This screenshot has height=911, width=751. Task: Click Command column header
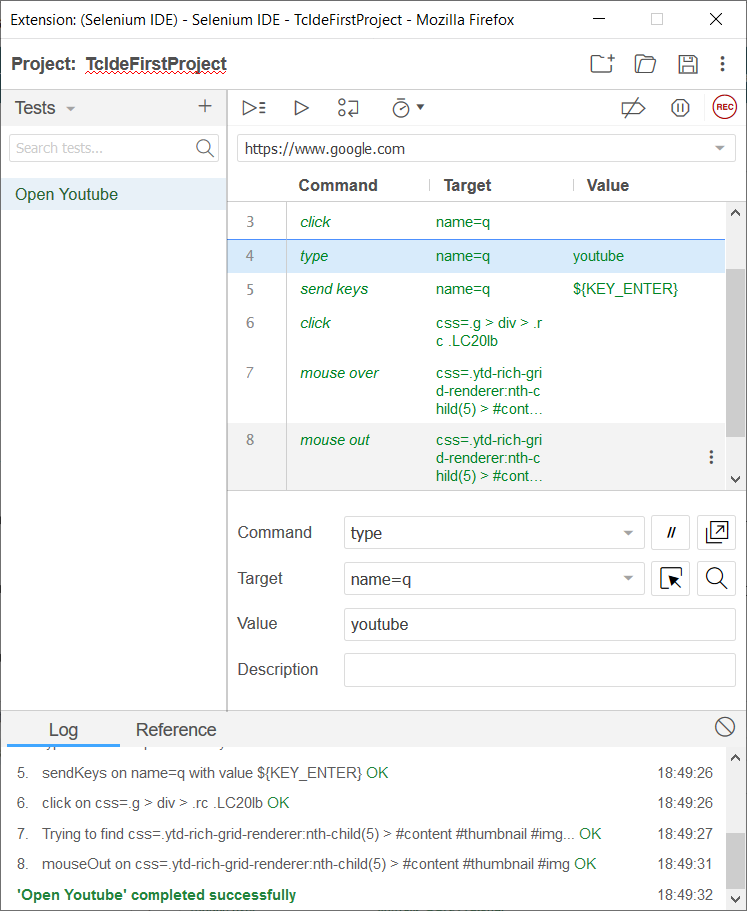(x=337, y=185)
